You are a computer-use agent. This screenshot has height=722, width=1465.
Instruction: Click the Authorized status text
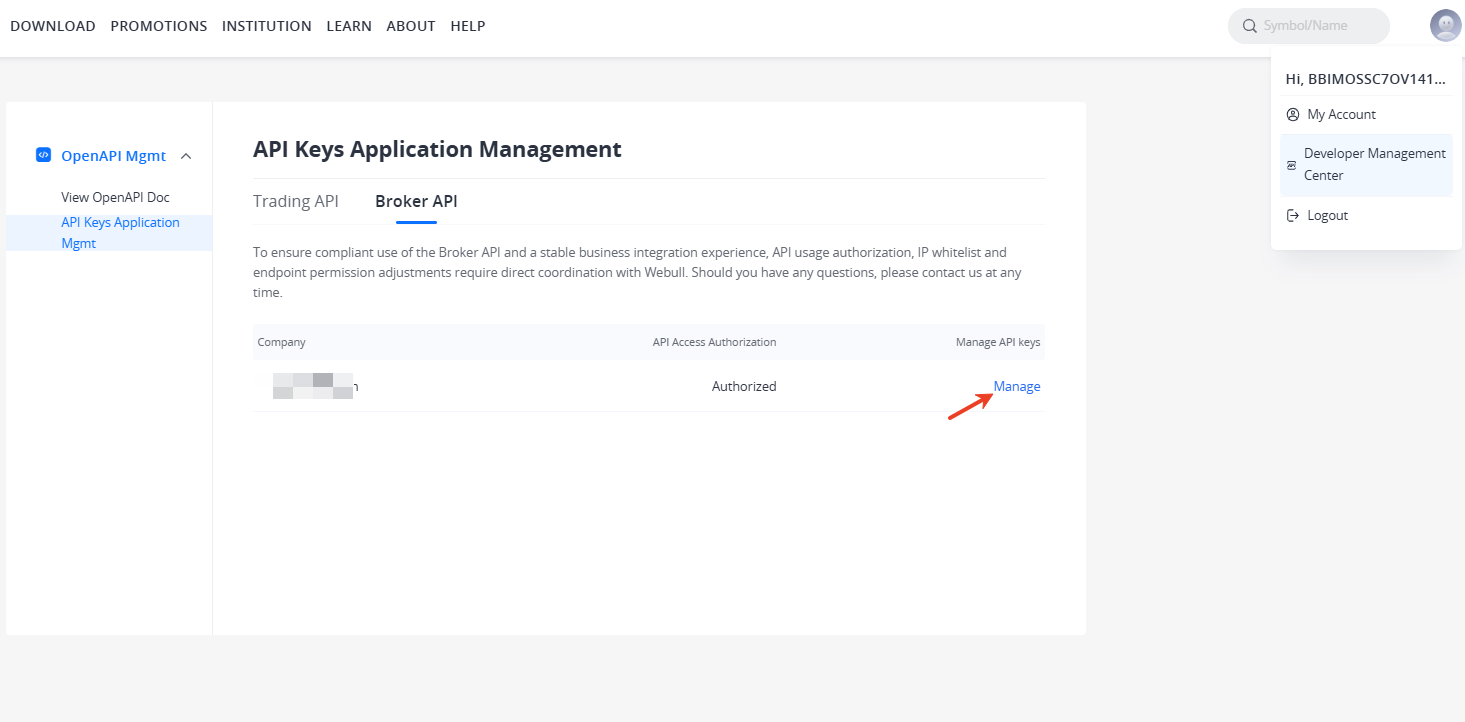pos(743,386)
